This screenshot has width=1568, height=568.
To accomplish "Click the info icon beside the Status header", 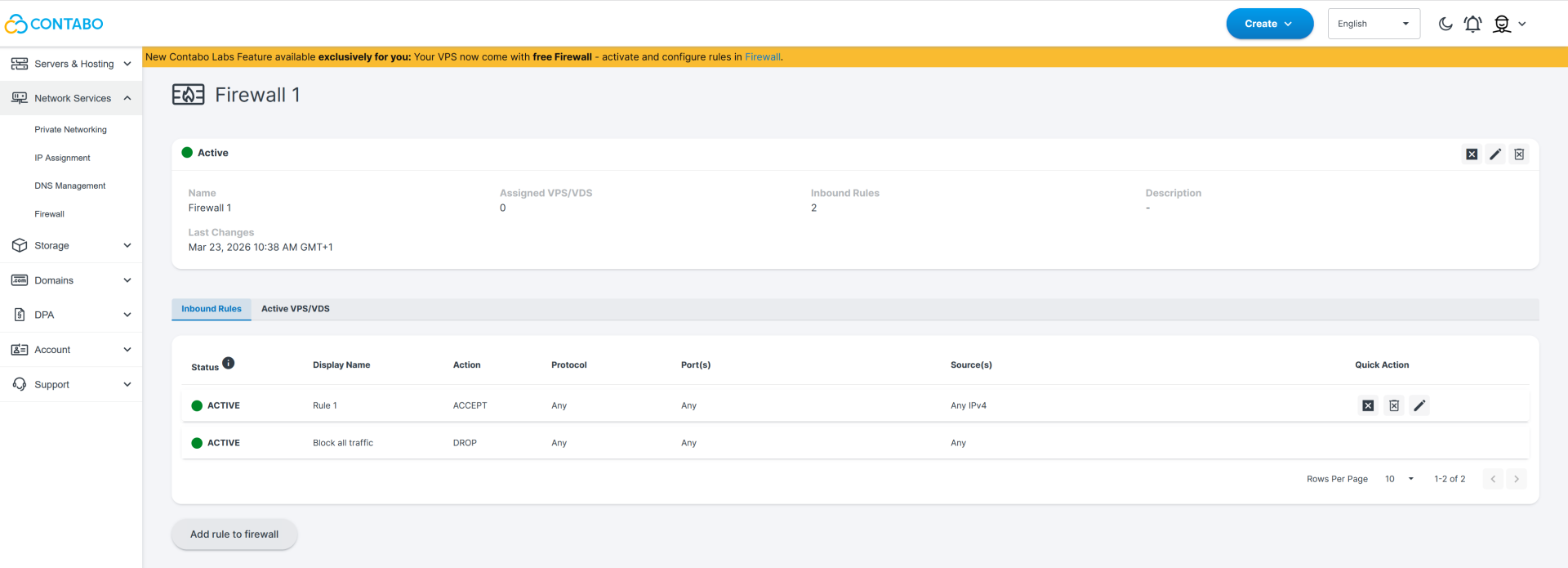I will click(229, 363).
